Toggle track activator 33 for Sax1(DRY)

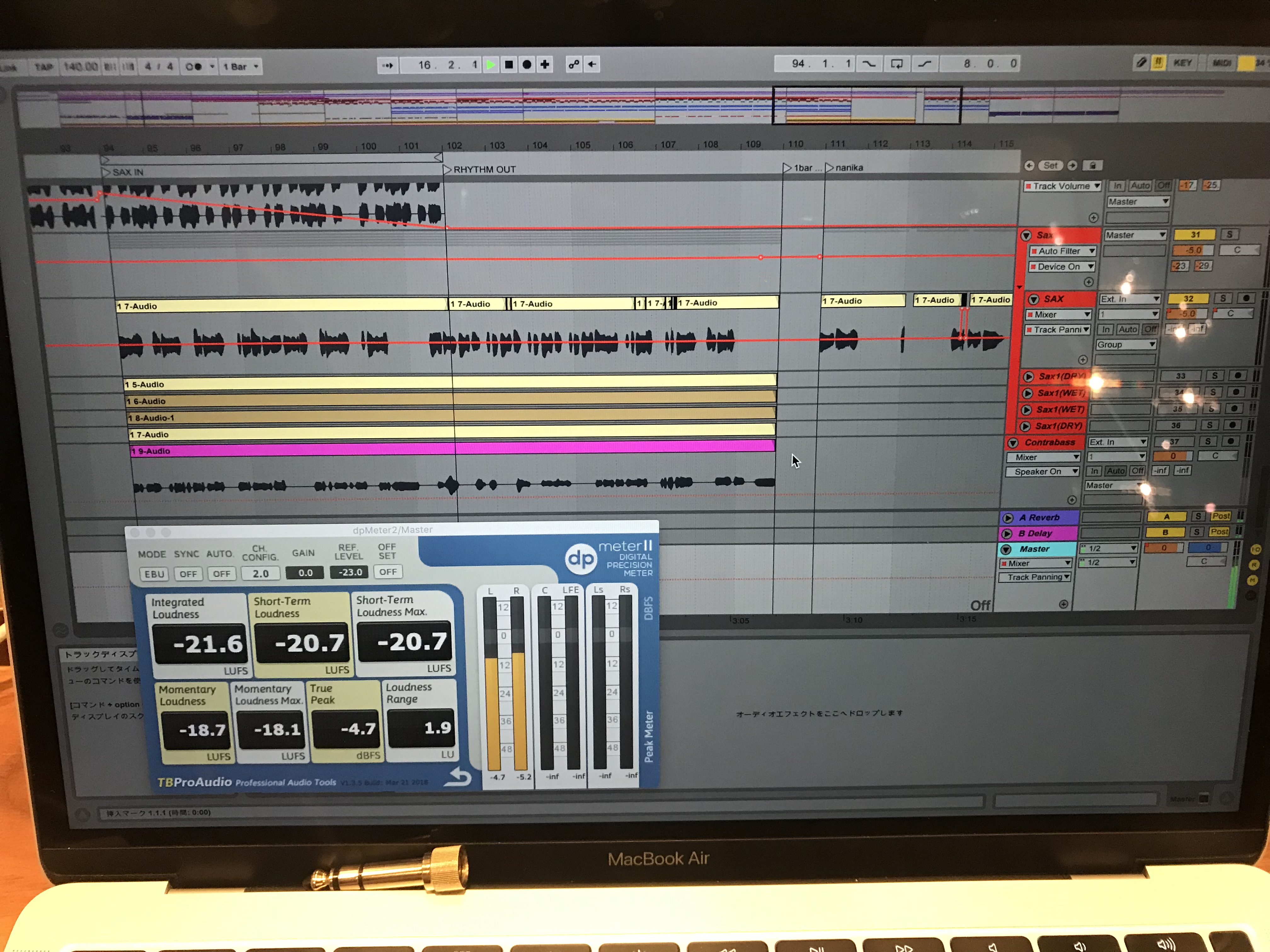(1181, 376)
